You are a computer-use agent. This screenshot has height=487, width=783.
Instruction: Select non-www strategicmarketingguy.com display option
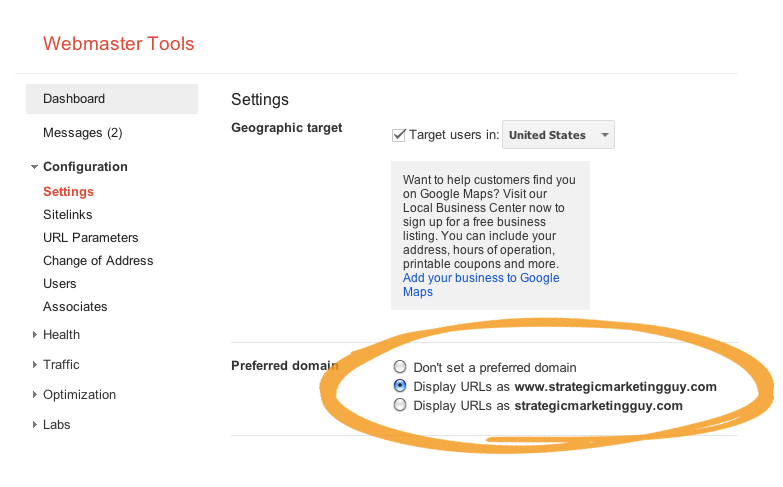click(x=399, y=405)
